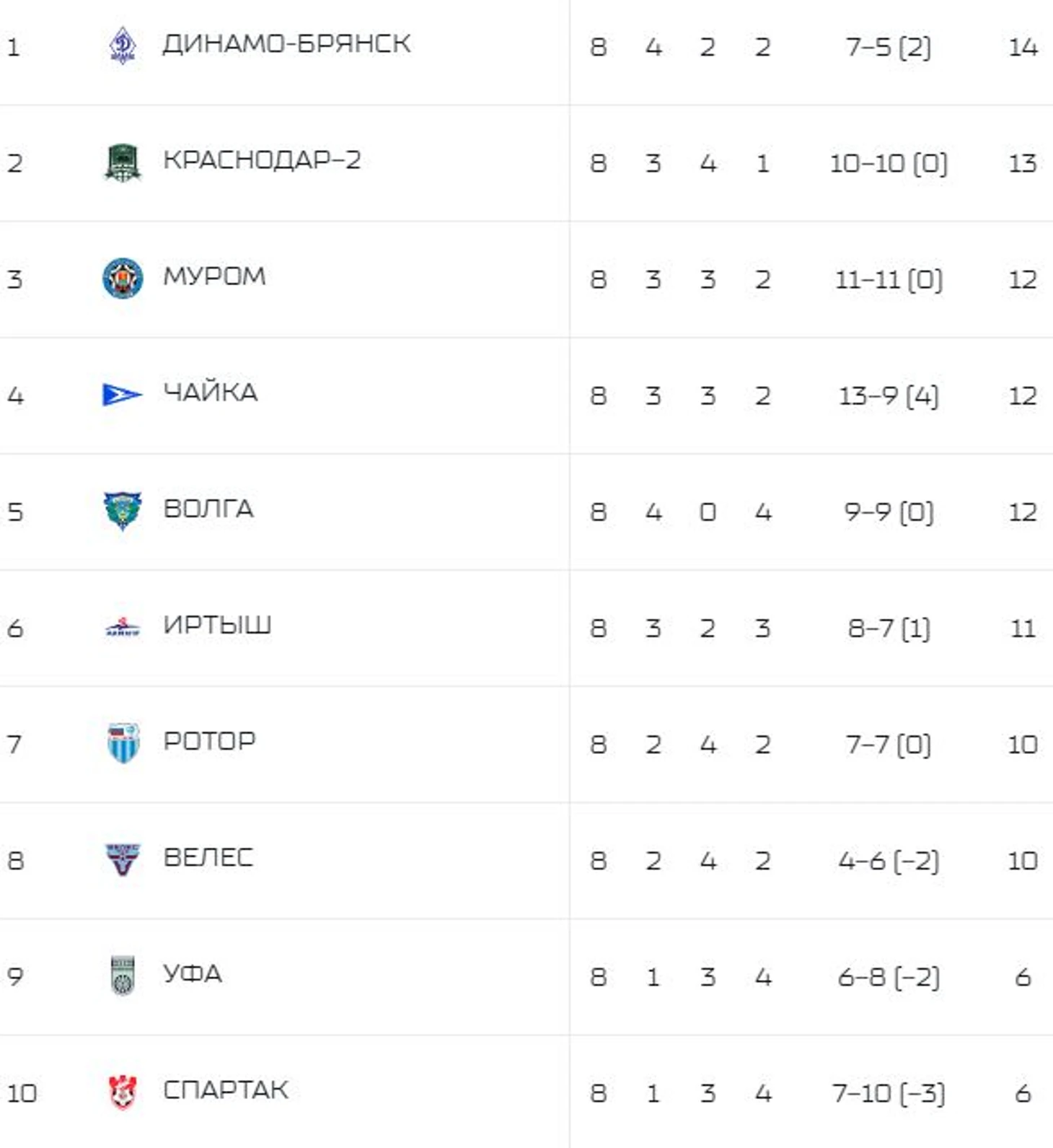Viewport: 1053px width, 1148px height.
Task: Select the МУРОМ team name
Action: pyautogui.click(x=214, y=276)
